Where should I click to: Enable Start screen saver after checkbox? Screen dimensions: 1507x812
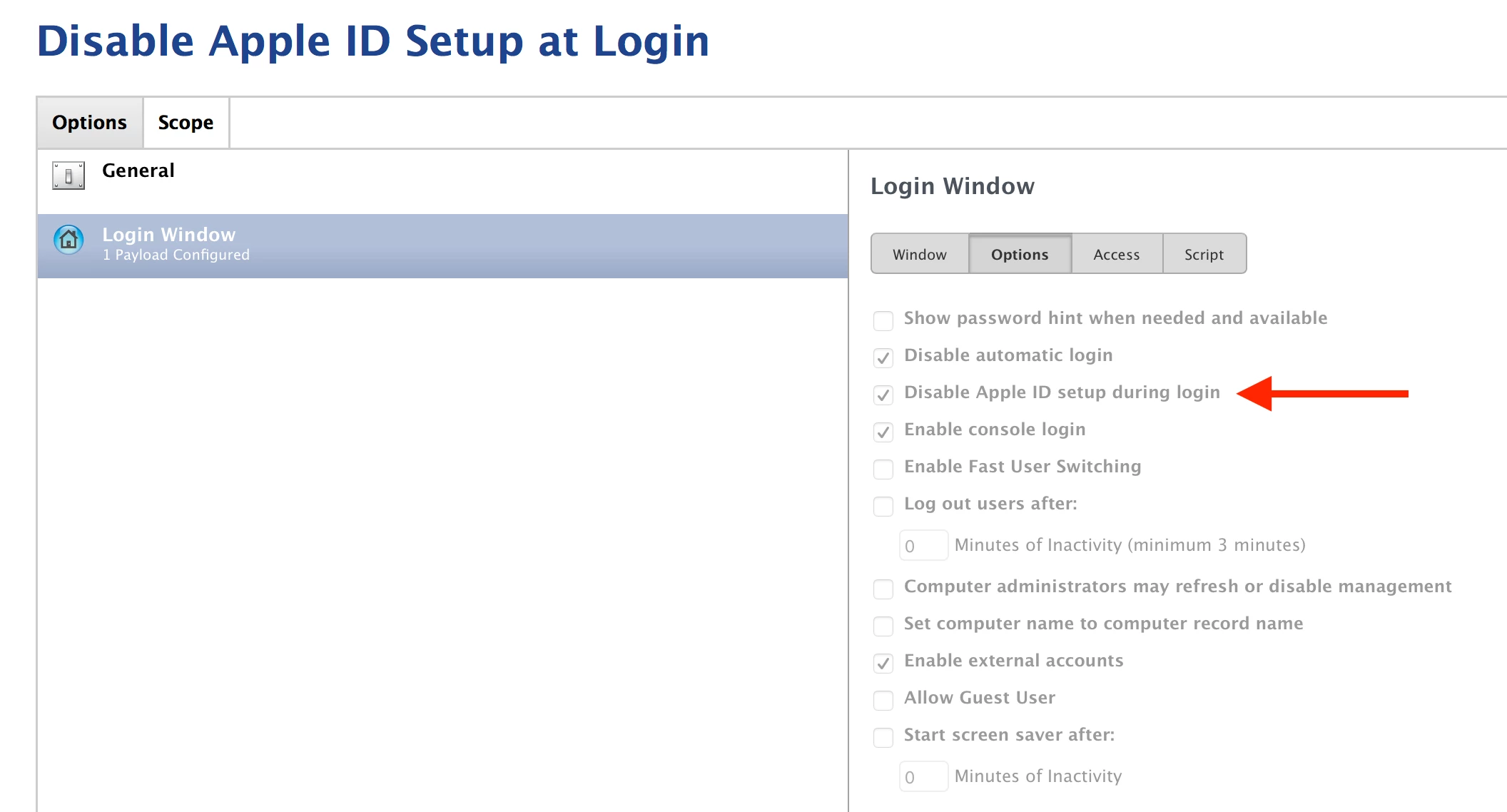[883, 737]
